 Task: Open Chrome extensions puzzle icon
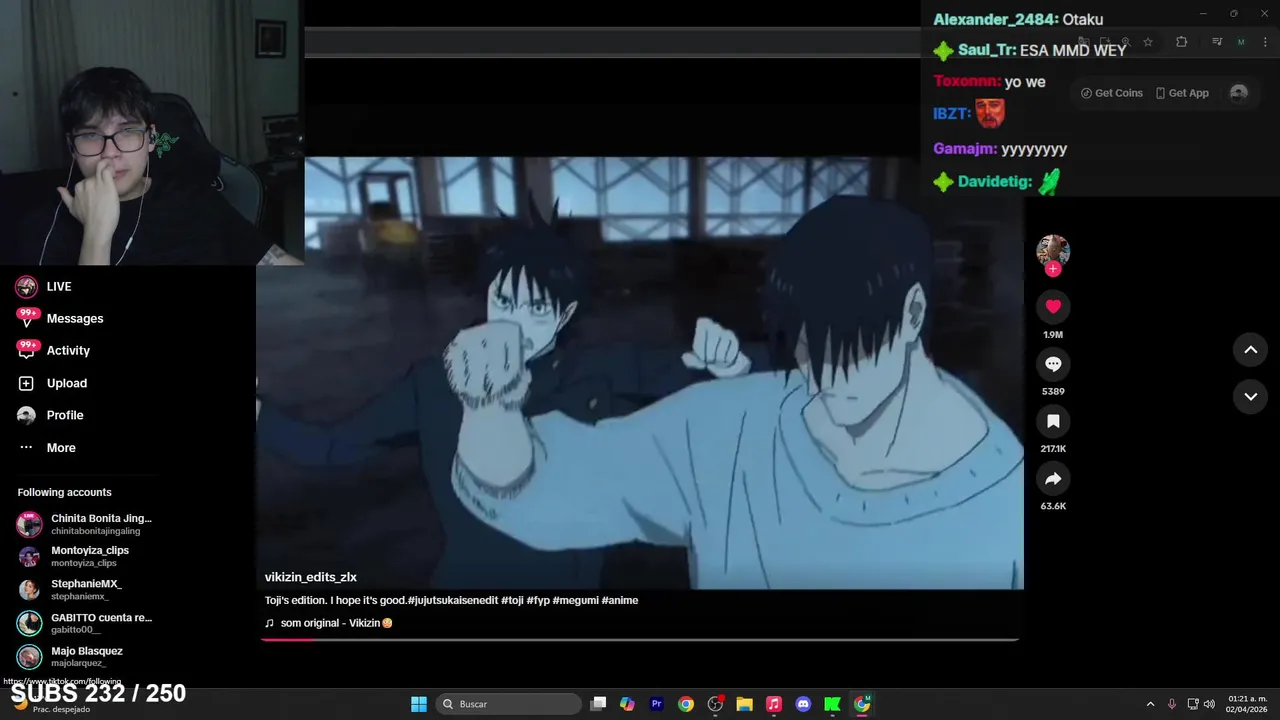click(x=1182, y=42)
